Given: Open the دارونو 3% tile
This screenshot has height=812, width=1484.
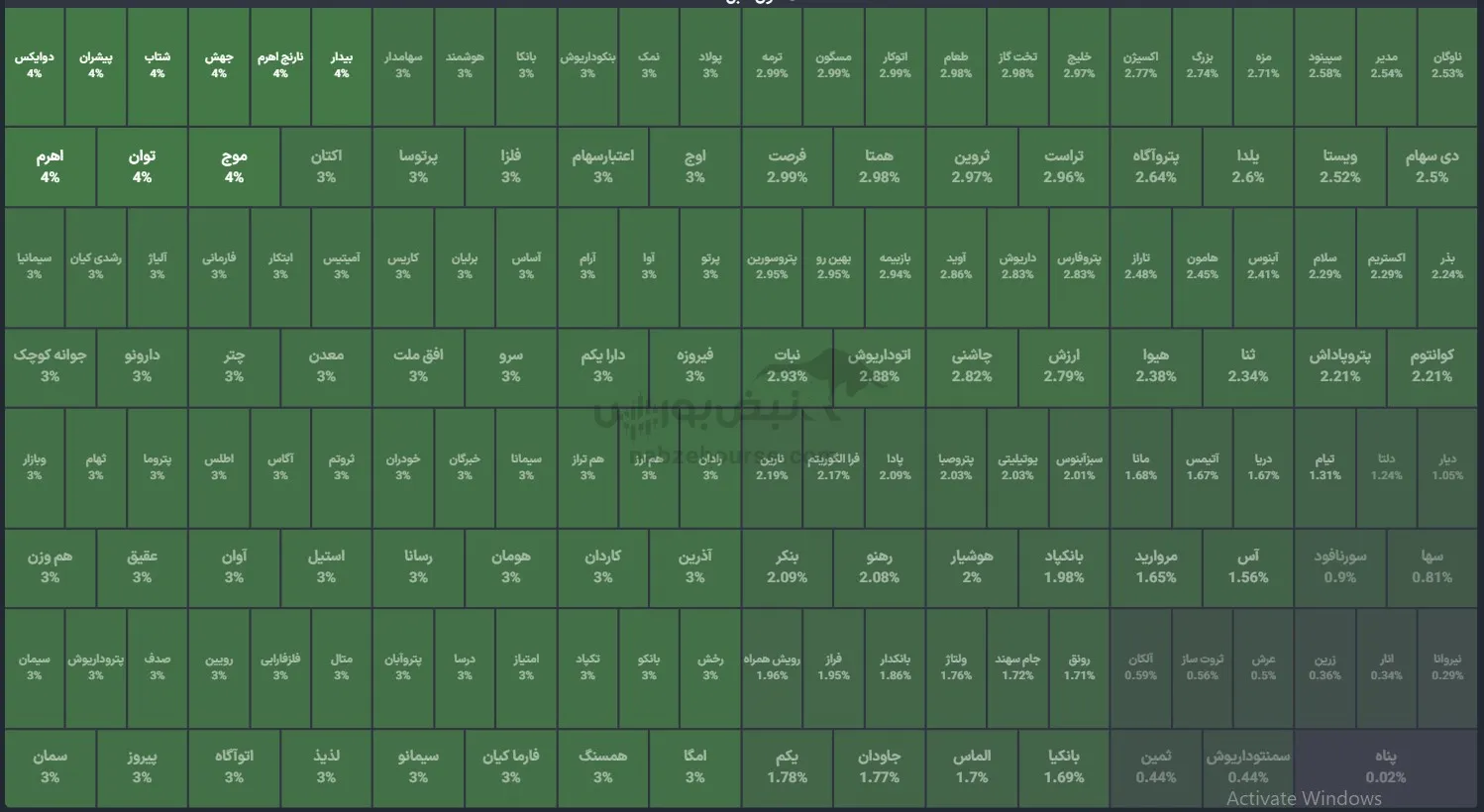Looking at the screenshot, I should (142, 366).
